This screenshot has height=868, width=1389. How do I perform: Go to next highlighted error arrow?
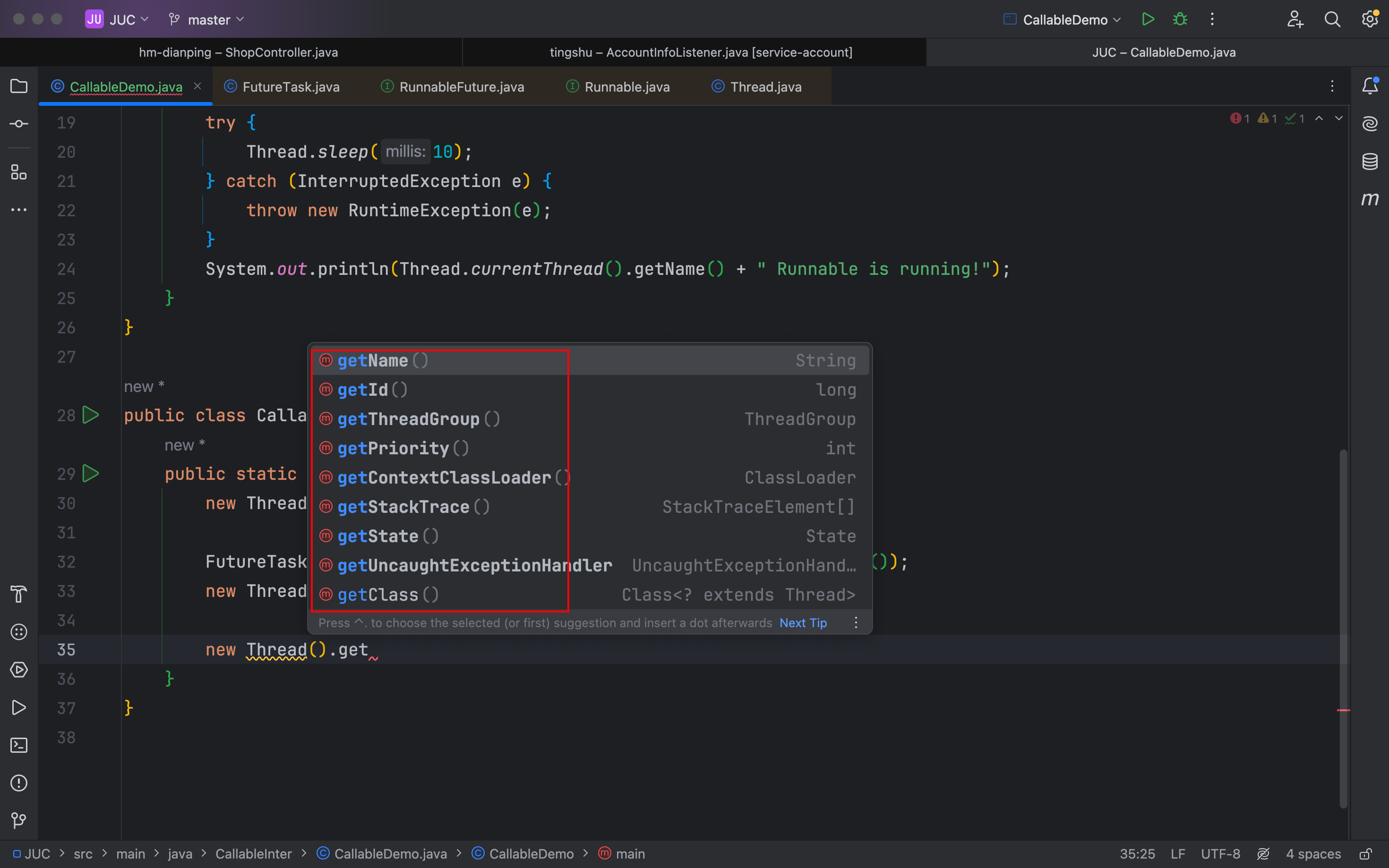click(x=1338, y=118)
